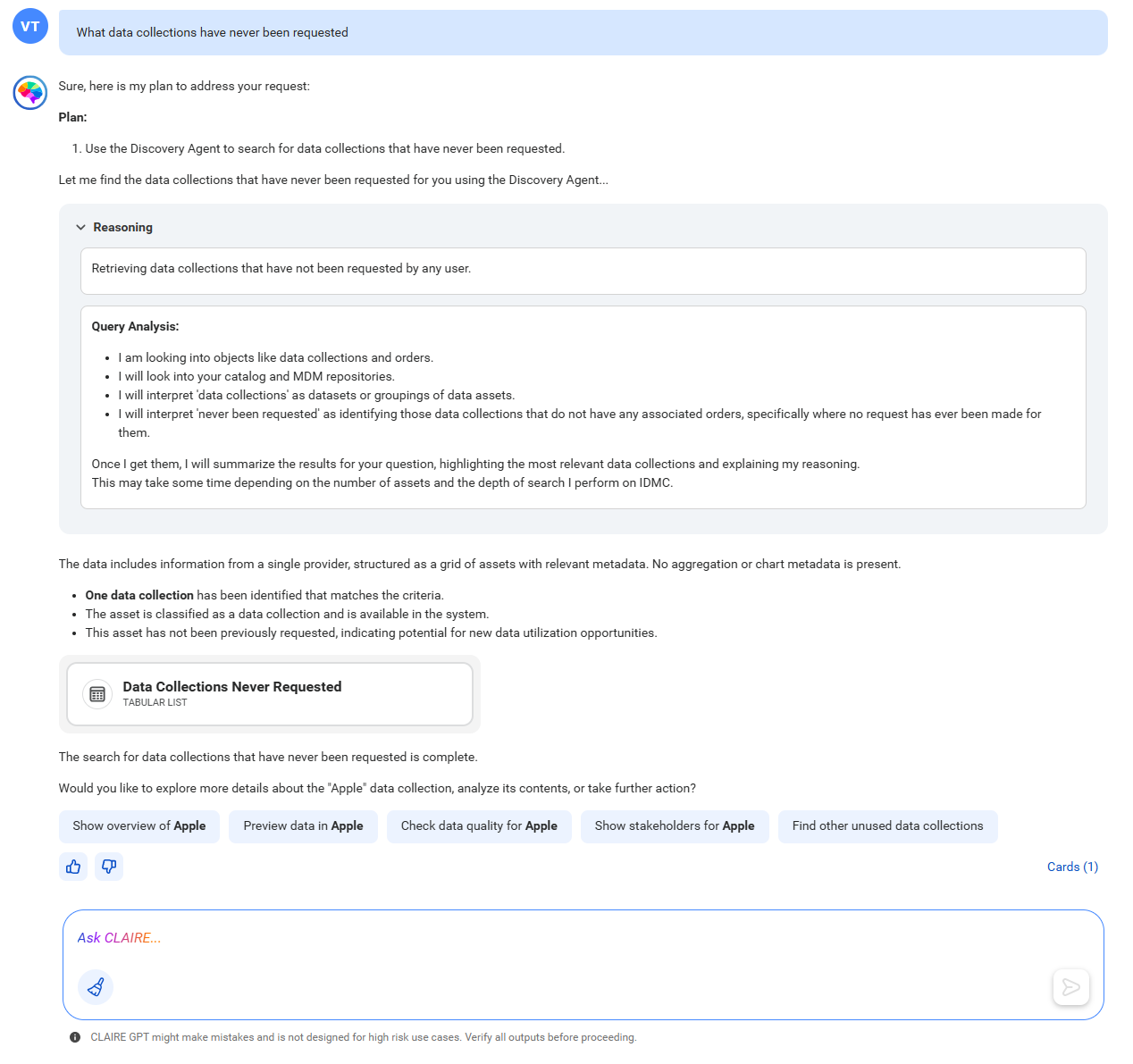The height and width of the screenshot is (1064, 1133).
Task: Click Show overview of Apple
Action: point(139,826)
